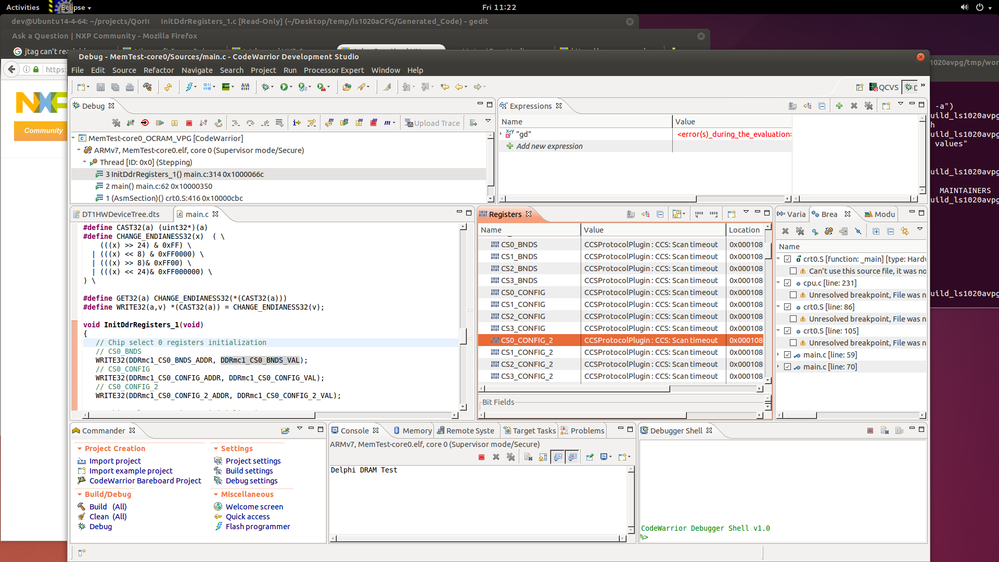This screenshot has height=562, width=999.
Task: Click the Import project link
Action: 115,461
